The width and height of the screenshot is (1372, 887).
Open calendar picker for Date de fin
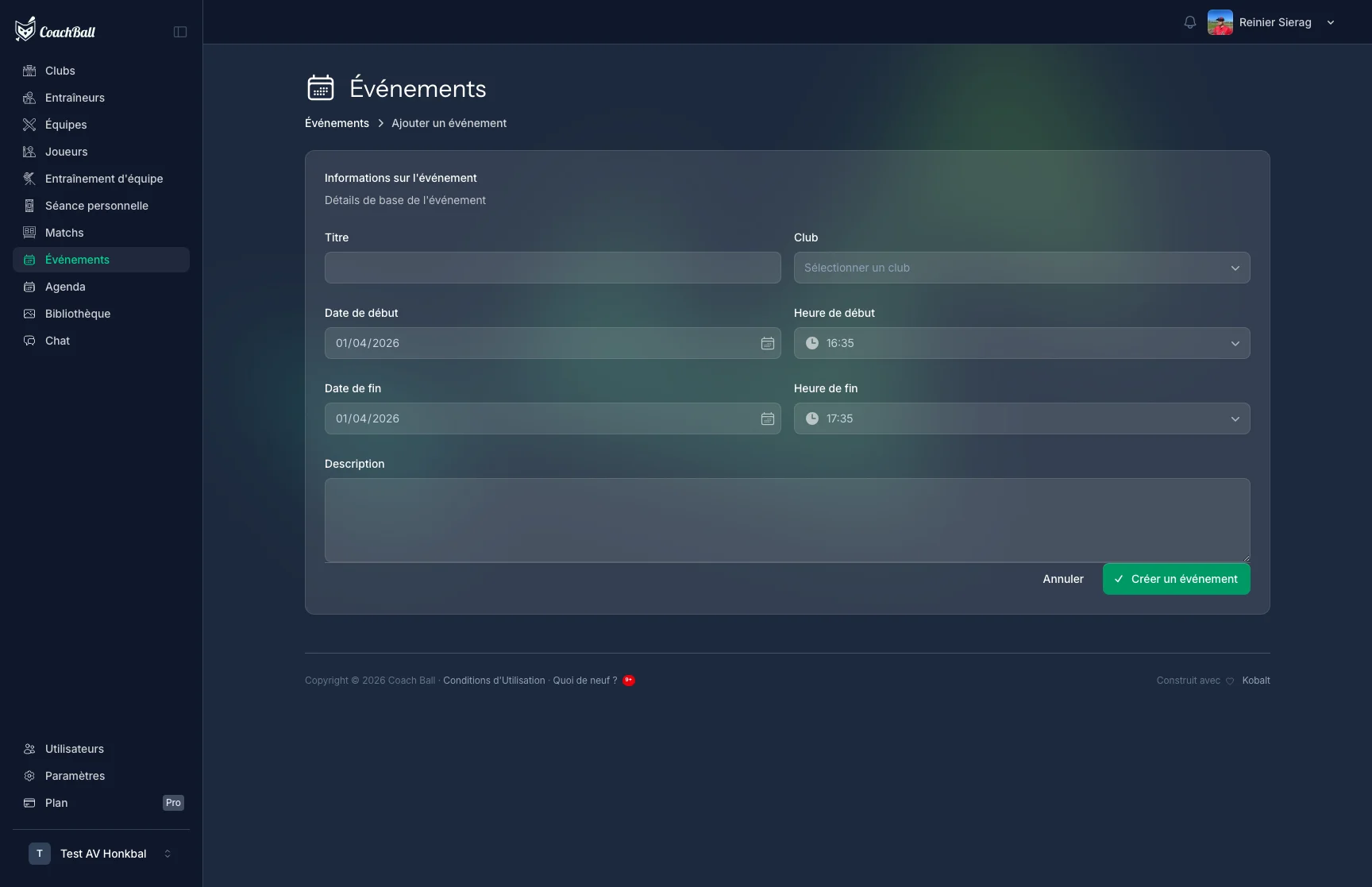tap(768, 418)
